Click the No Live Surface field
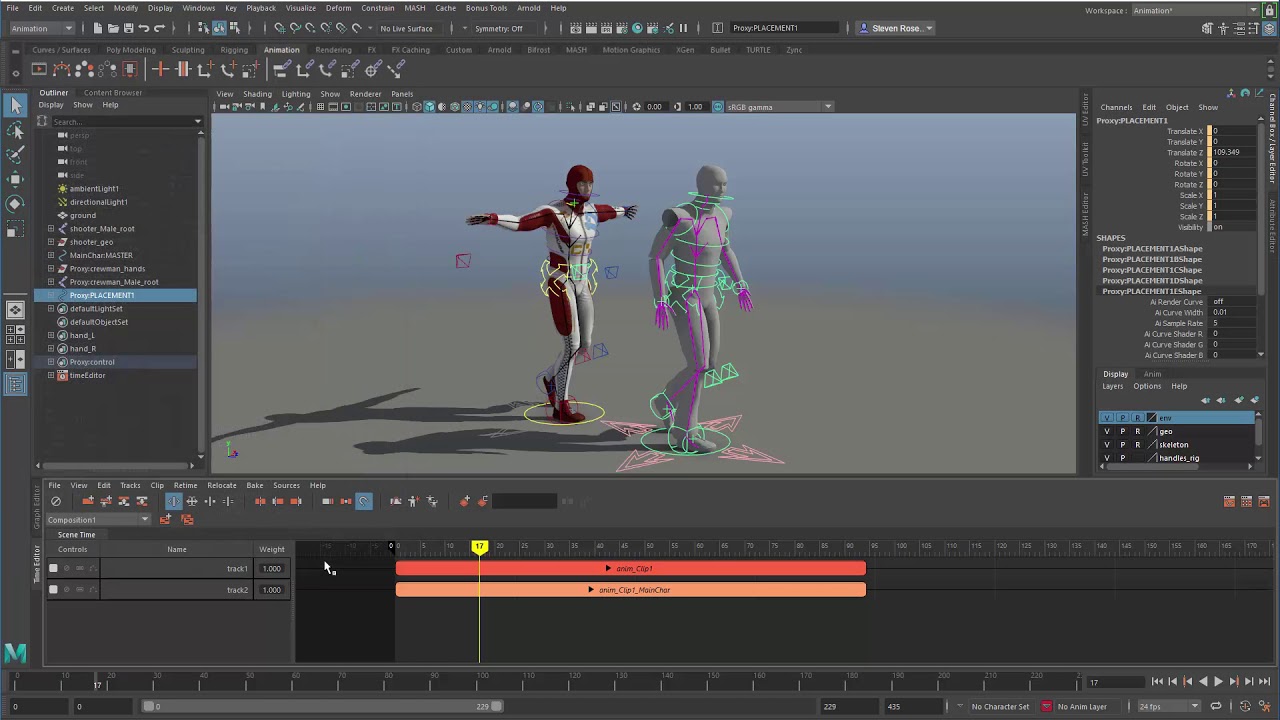This screenshot has height=720, width=1280. click(407, 28)
